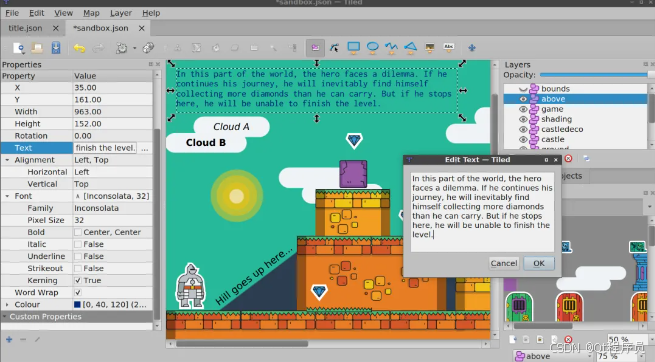Screen dimensions: 655x362
Task: Click Cancel in the Edit Text dialog
Action: pyautogui.click(x=504, y=263)
